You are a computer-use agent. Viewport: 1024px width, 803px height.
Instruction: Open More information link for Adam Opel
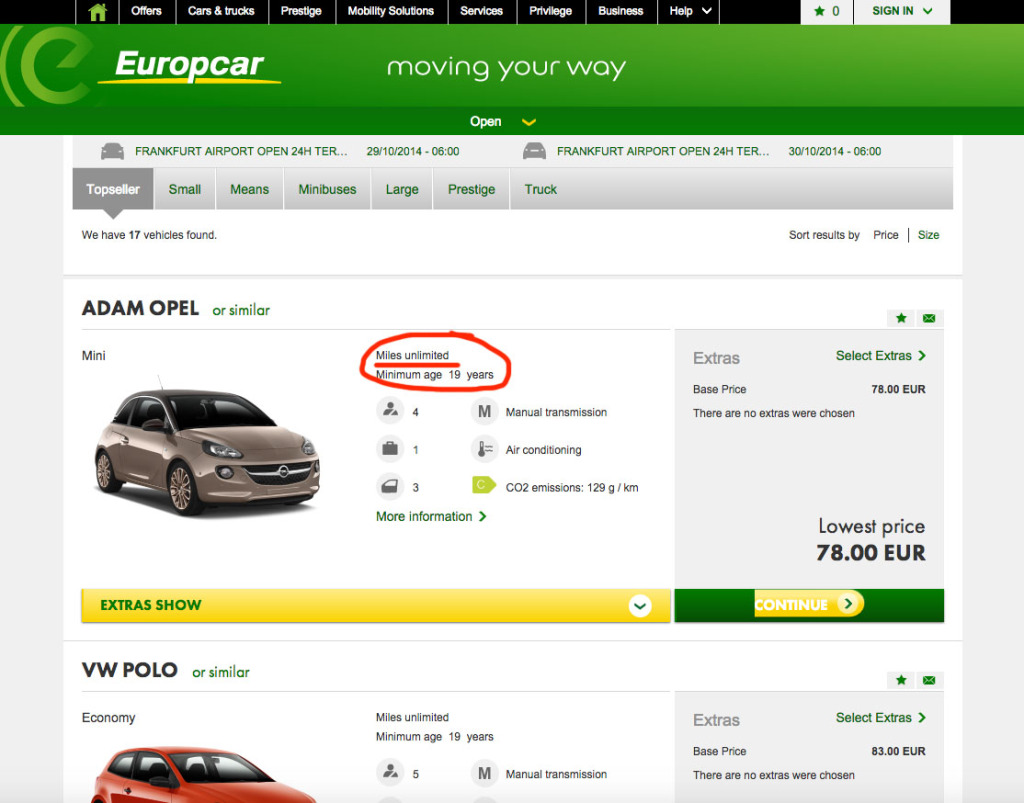(x=431, y=516)
